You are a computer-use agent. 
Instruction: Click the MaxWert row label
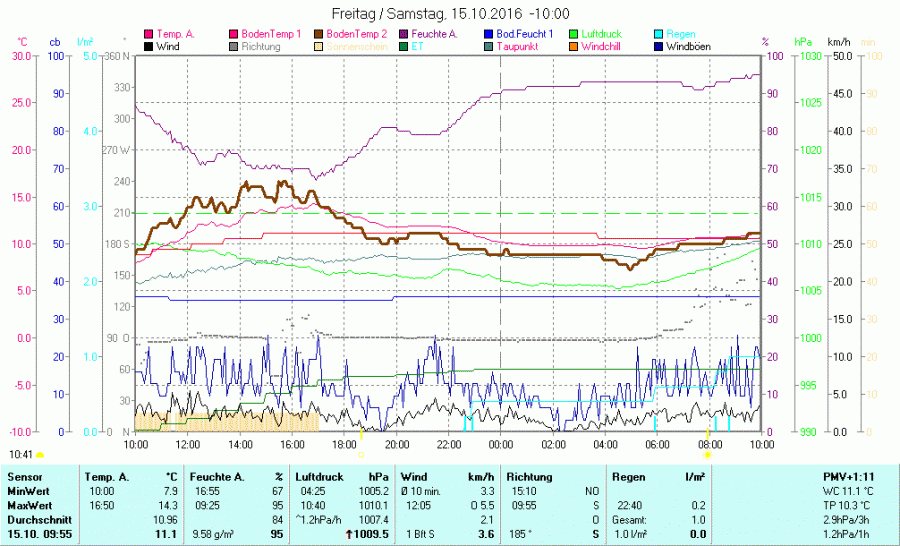pos(28,506)
